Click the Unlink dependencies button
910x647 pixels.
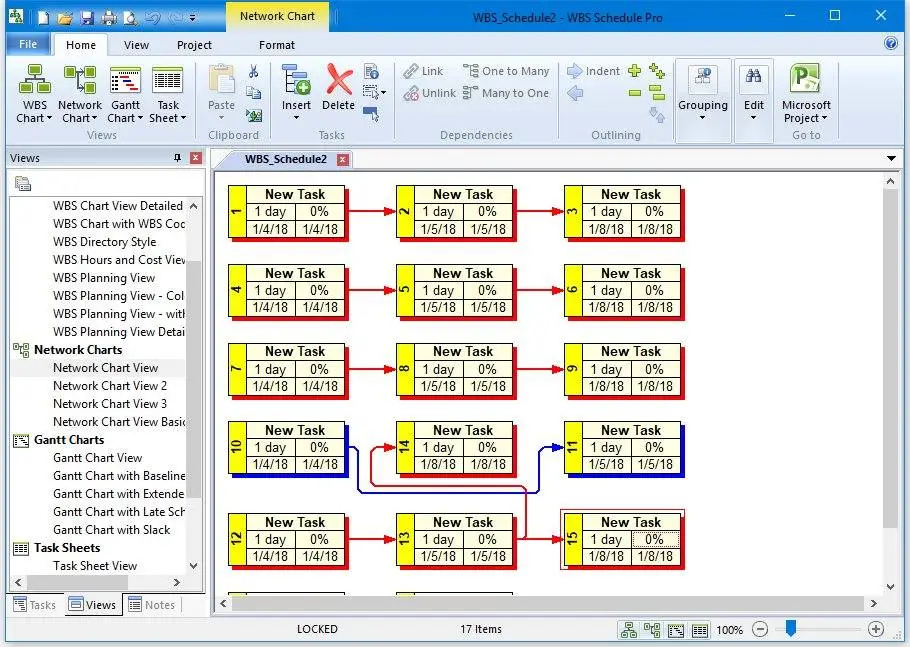(429, 93)
